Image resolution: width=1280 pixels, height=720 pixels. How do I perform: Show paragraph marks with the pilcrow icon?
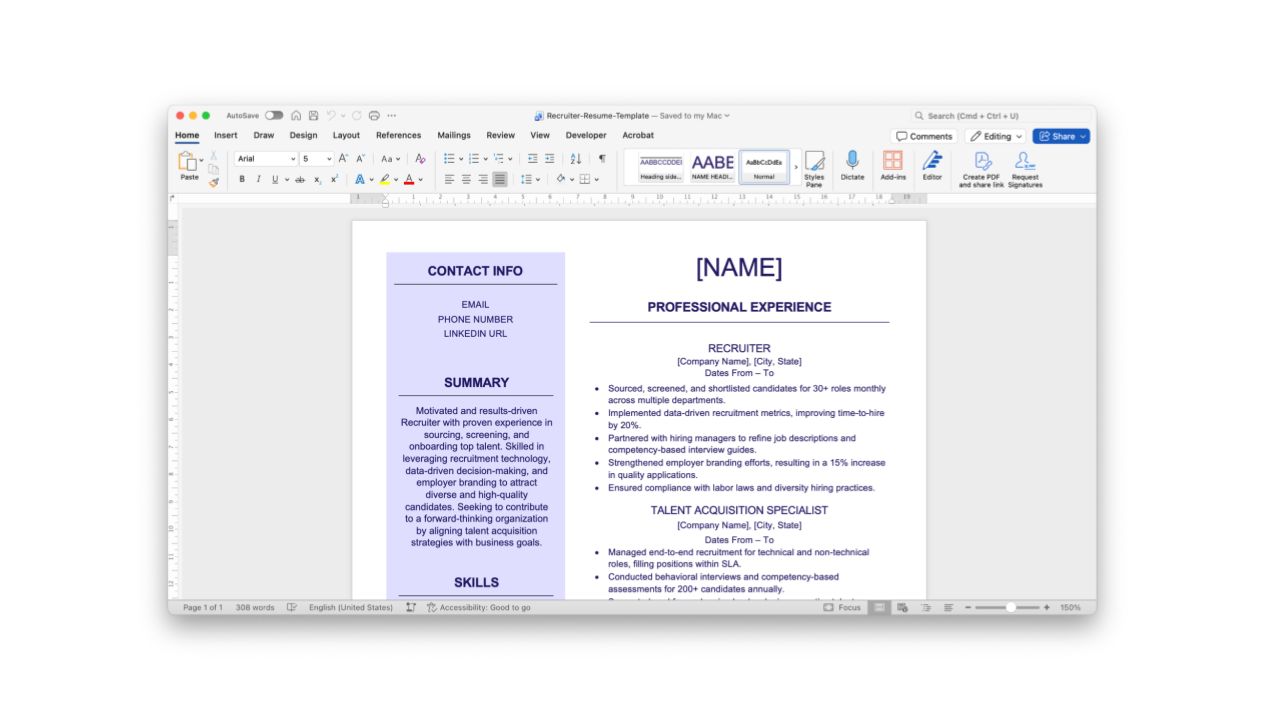pos(602,159)
